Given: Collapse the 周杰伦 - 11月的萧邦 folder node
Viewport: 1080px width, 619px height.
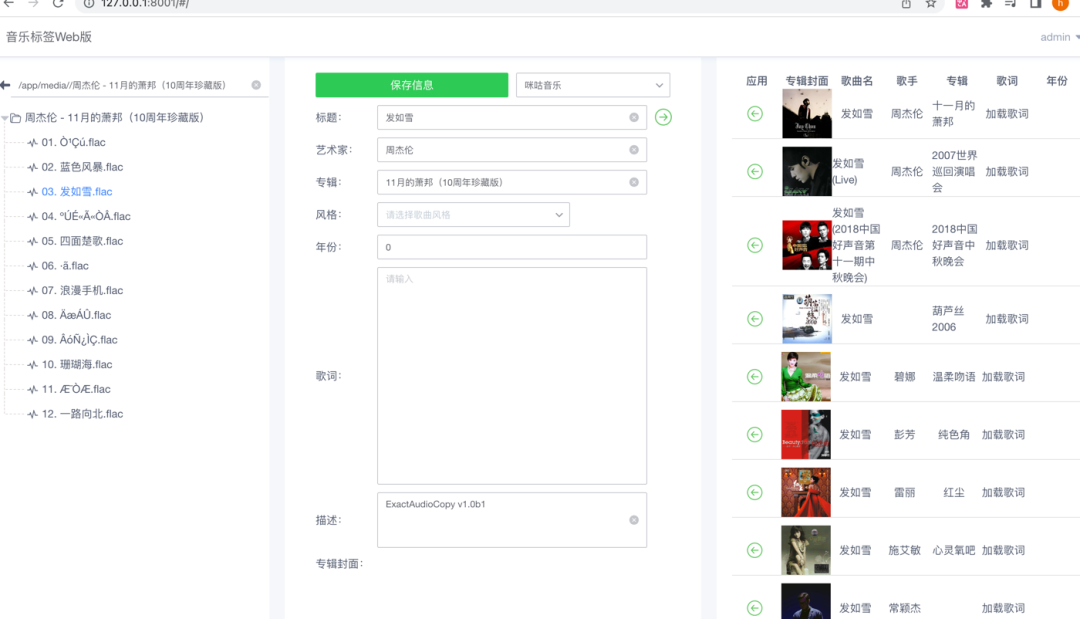Looking at the screenshot, I should 5,118.
